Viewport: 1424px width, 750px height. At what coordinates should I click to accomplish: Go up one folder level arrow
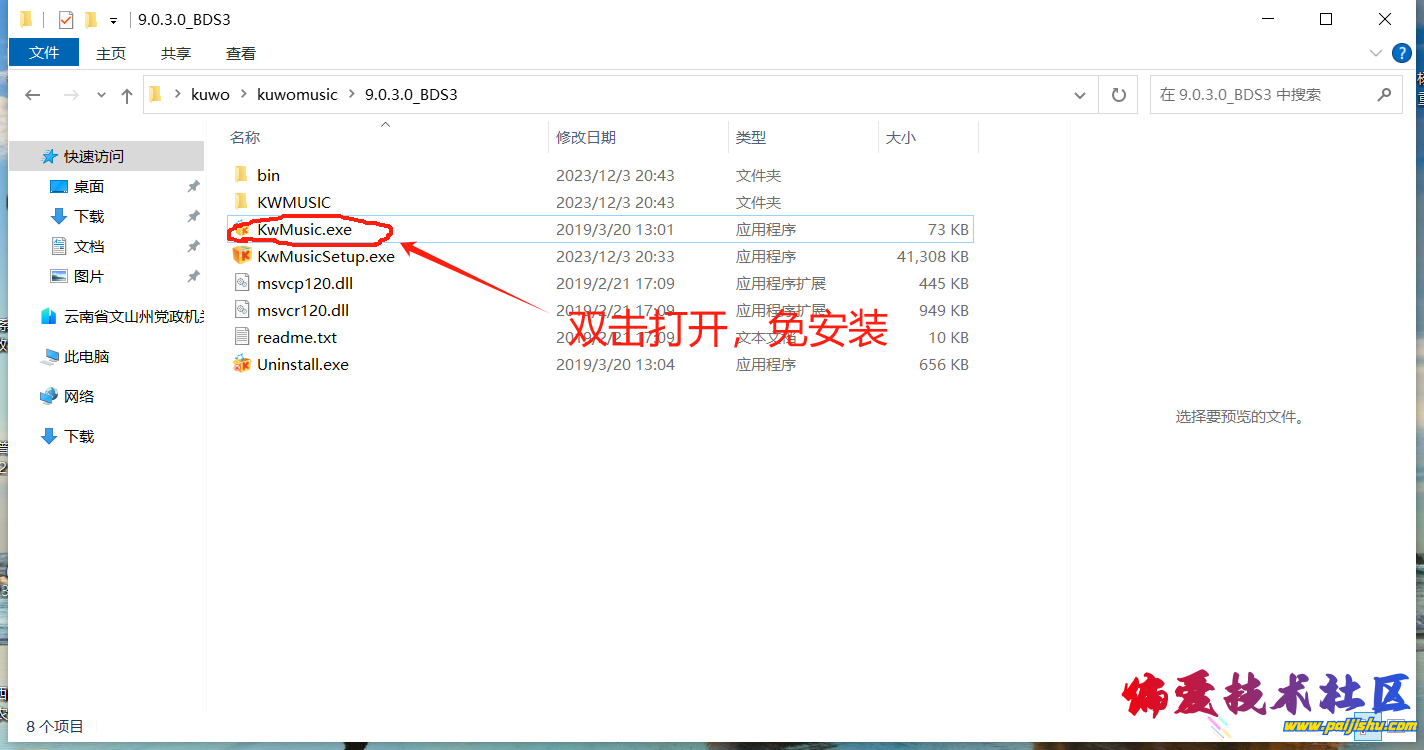click(127, 95)
